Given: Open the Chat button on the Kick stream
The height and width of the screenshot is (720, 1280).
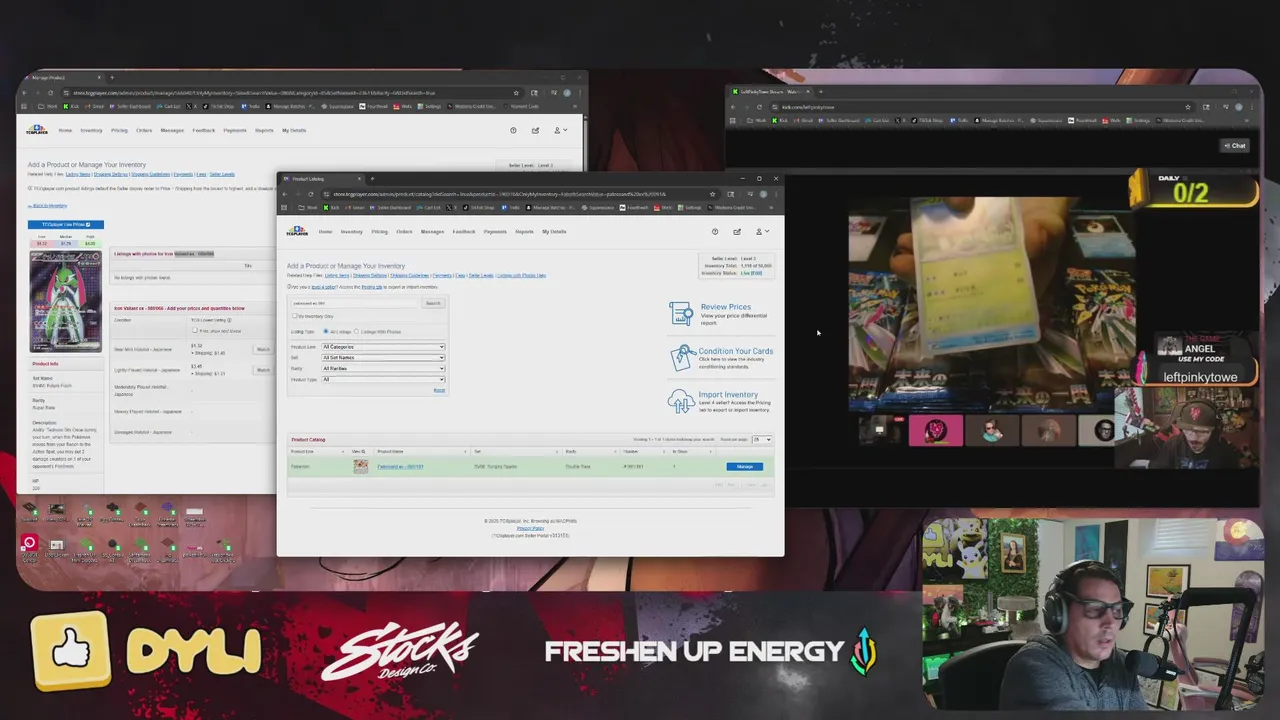Looking at the screenshot, I should [x=1235, y=146].
